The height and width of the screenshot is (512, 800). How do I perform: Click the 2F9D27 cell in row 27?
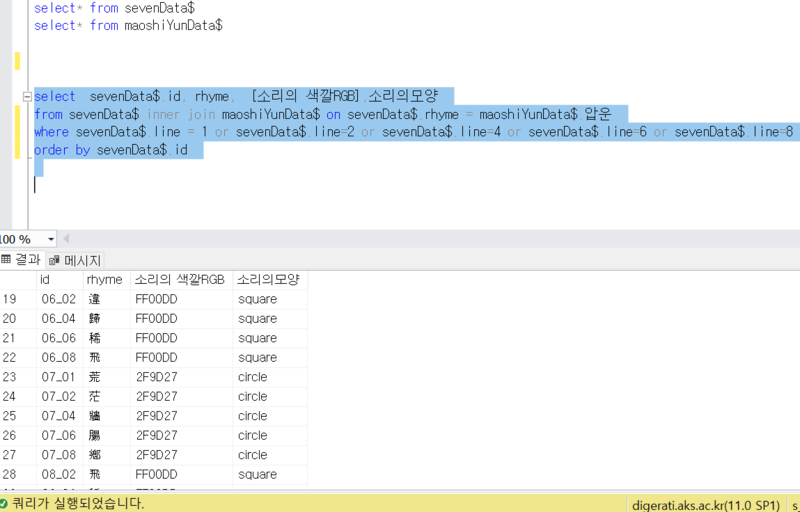click(x=182, y=454)
